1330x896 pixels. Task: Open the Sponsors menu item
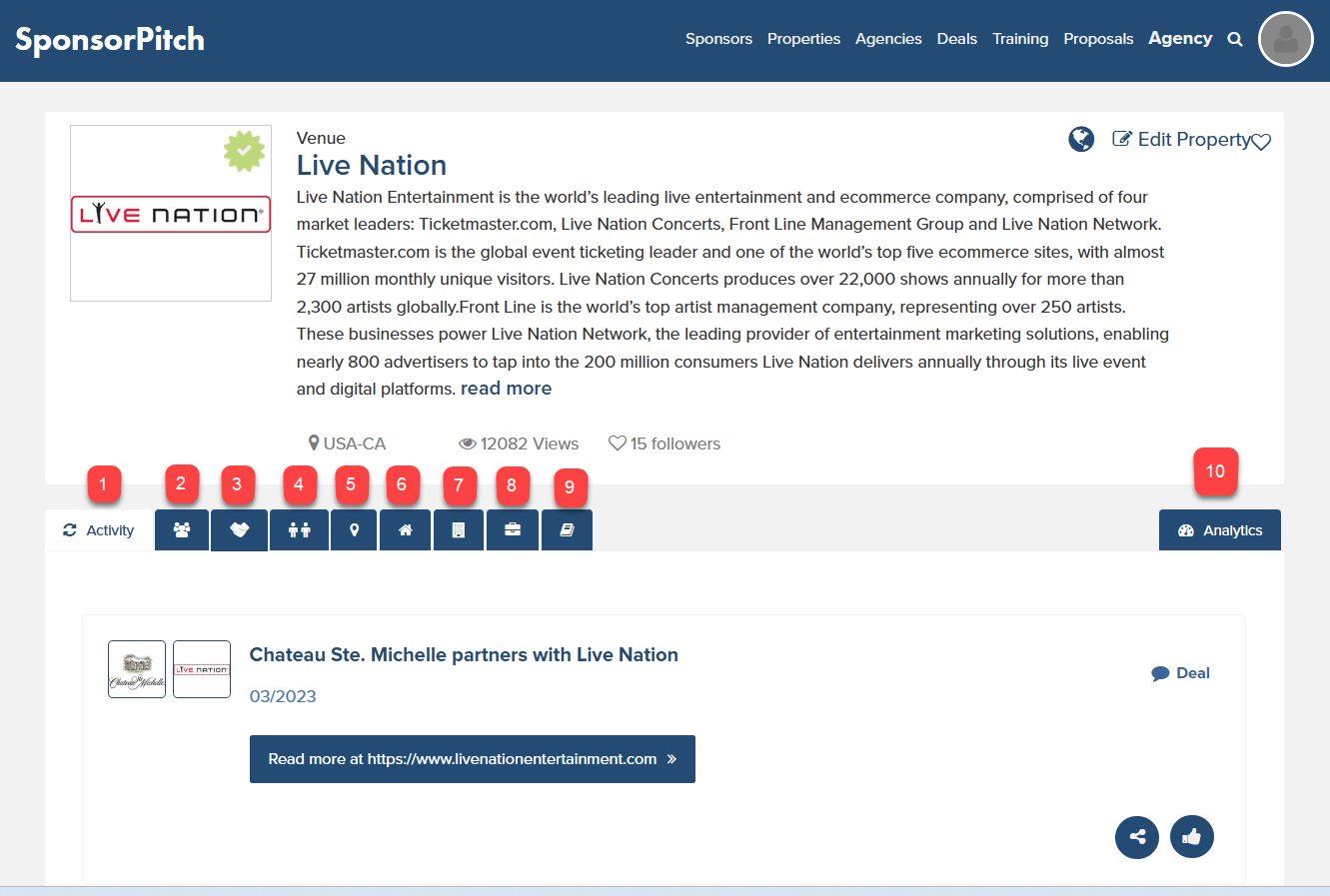click(718, 39)
